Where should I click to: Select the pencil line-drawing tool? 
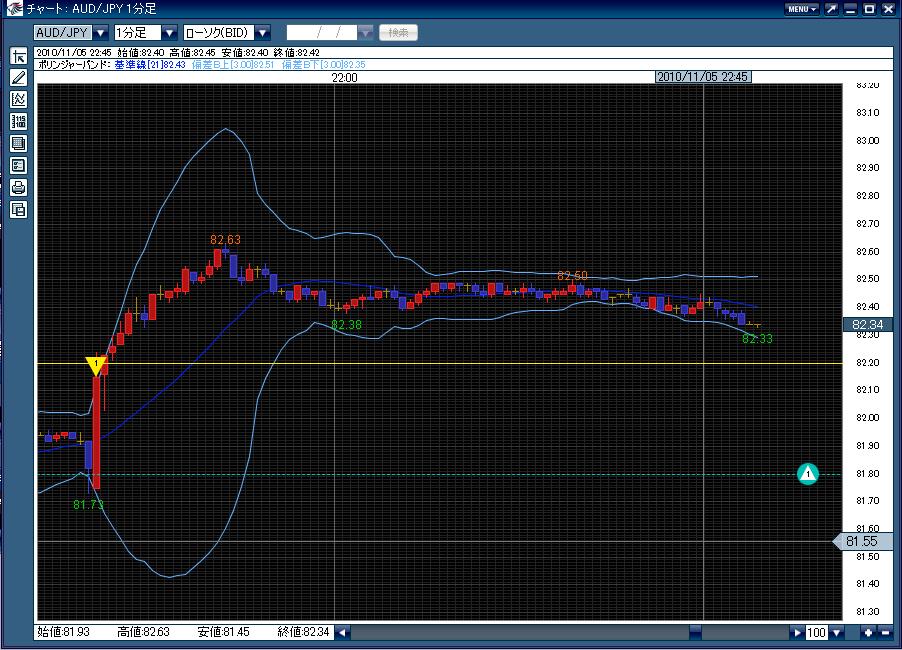pos(18,78)
